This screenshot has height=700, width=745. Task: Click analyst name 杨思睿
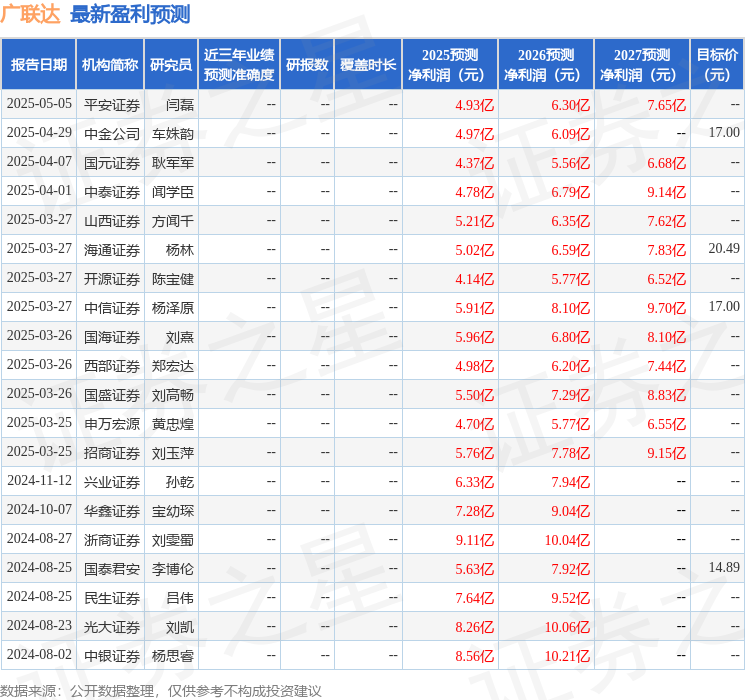point(173,656)
